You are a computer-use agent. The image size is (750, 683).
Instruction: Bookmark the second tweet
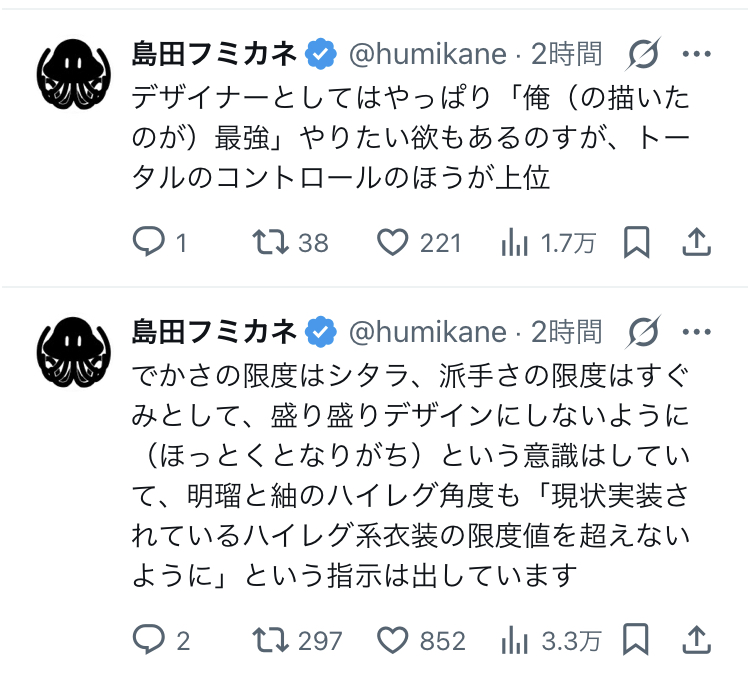tap(636, 639)
